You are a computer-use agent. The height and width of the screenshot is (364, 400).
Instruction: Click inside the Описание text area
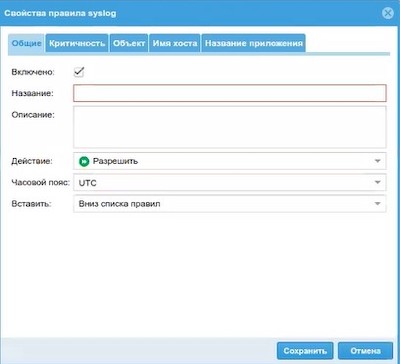click(230, 127)
